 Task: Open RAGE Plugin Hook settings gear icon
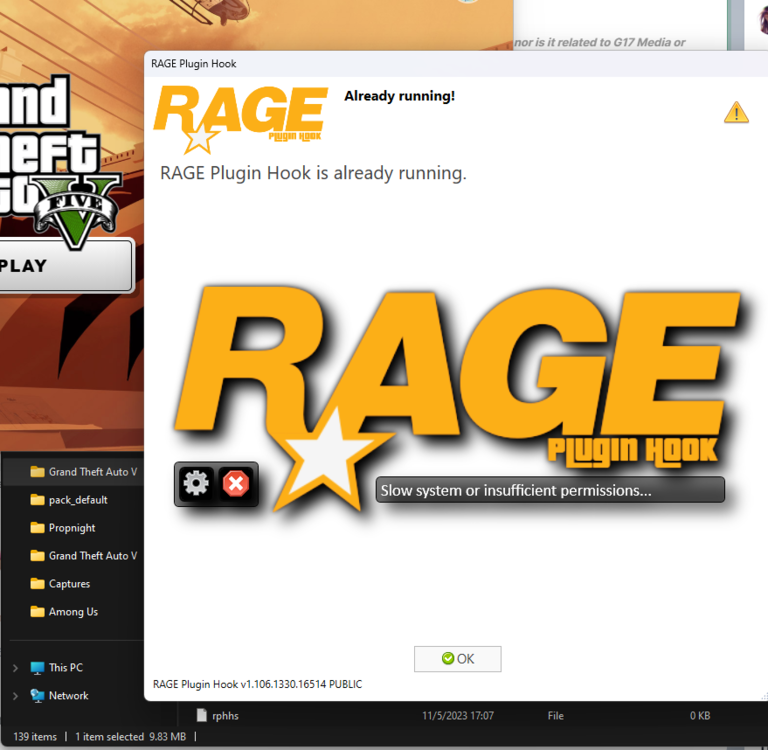tap(196, 484)
